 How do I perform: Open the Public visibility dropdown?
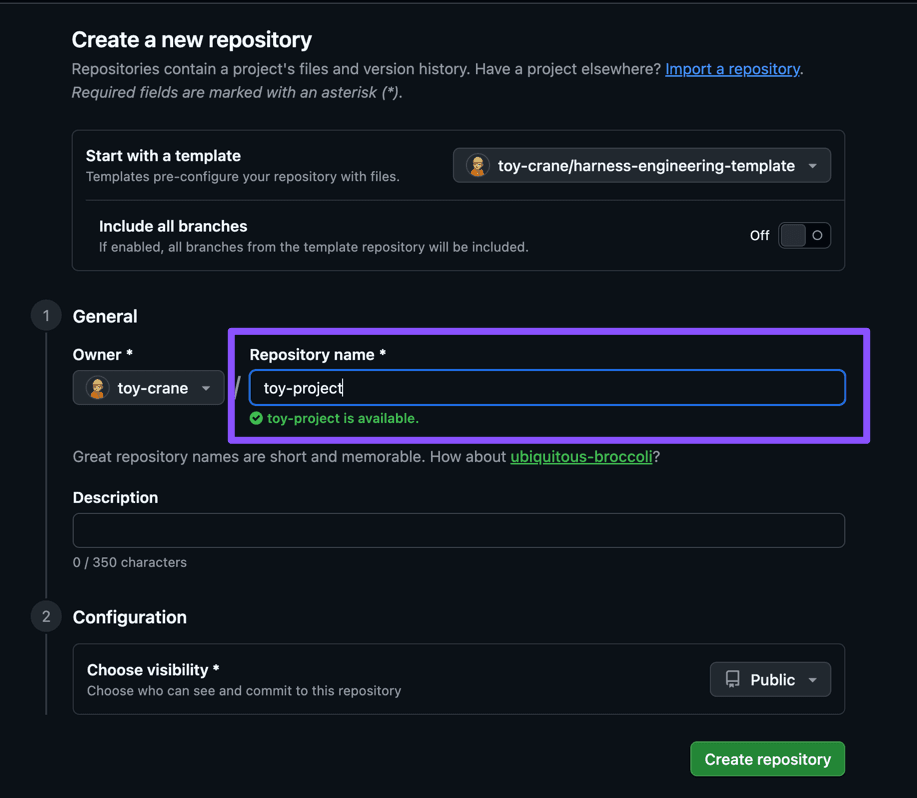pos(770,679)
